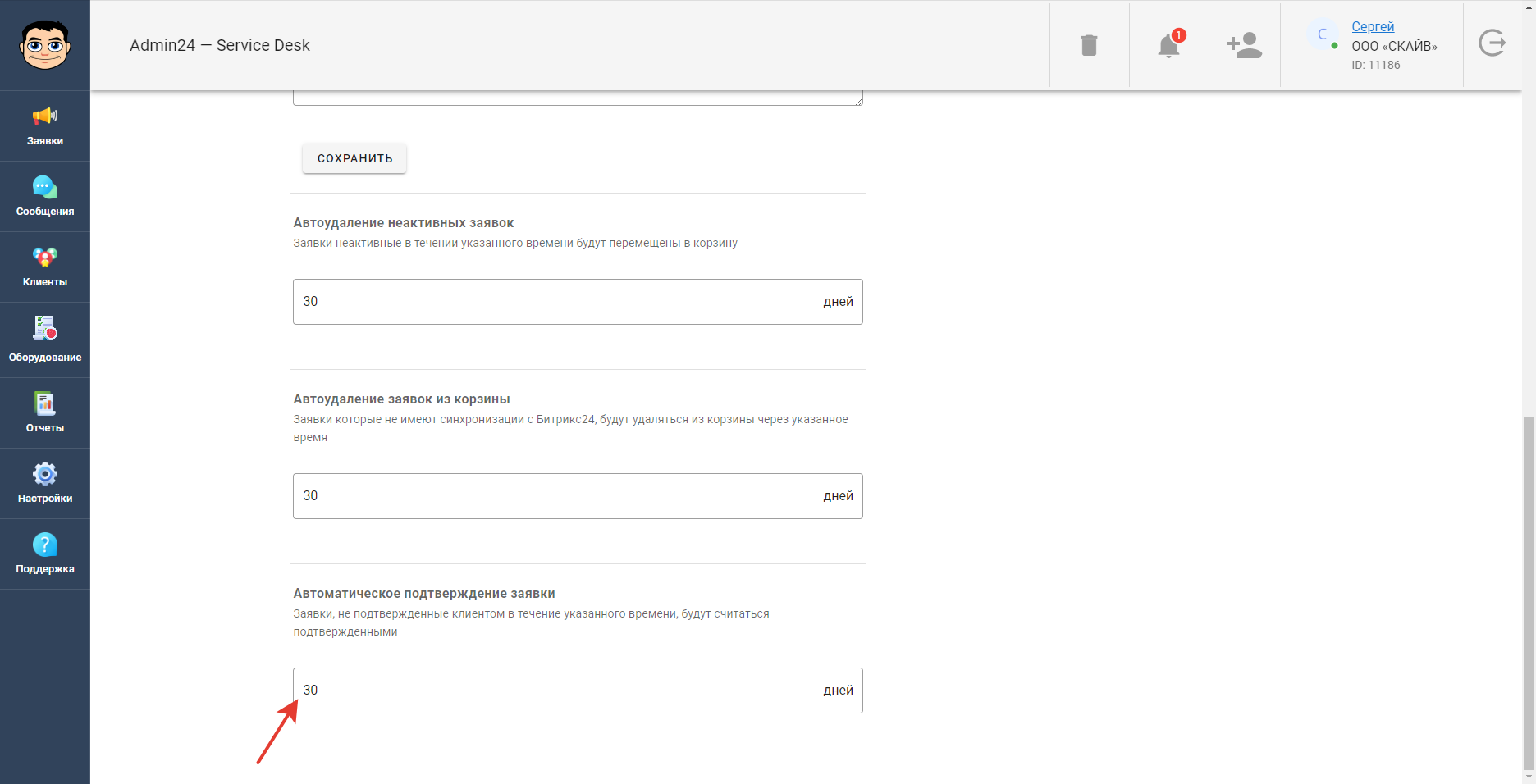Open Сообщения in the sidebar
The image size is (1536, 784).
pos(45,197)
